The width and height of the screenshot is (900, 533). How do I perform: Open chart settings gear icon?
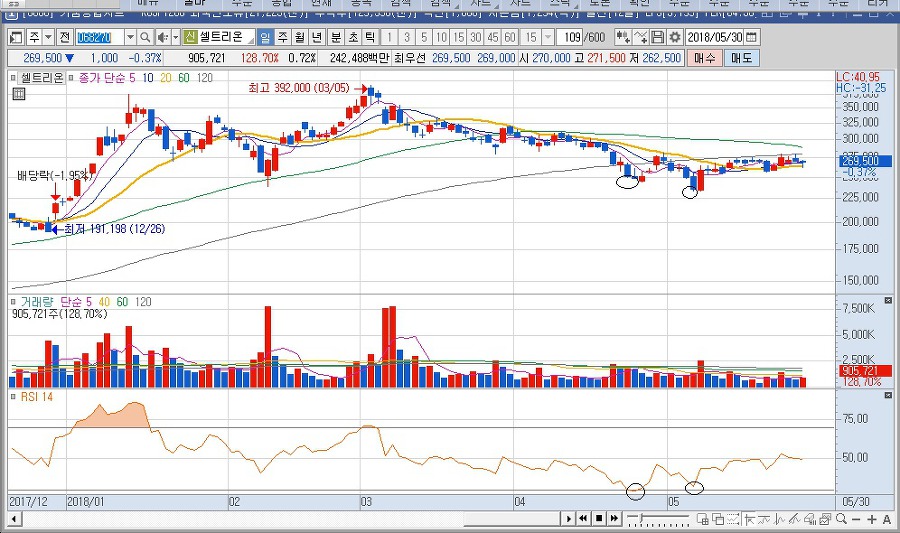(x=674, y=37)
